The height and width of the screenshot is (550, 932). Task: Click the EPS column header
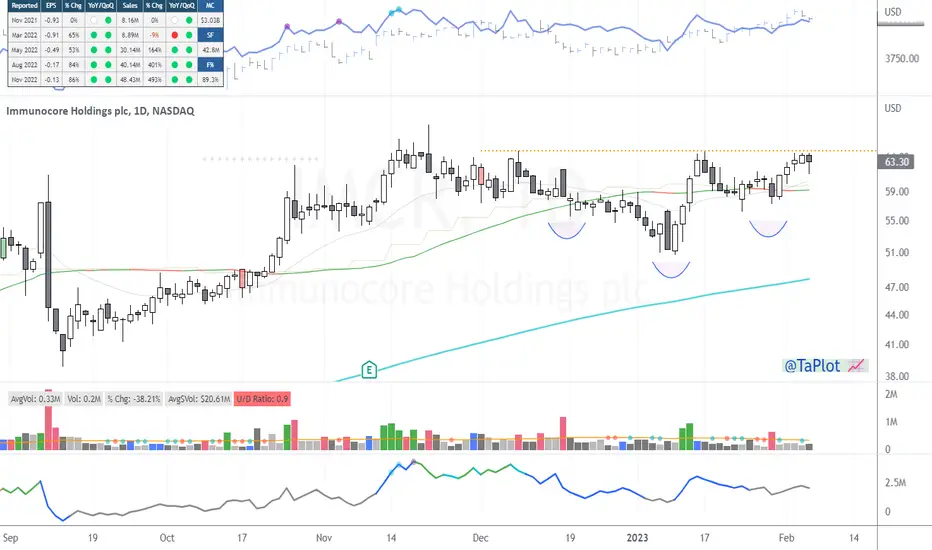(x=51, y=6)
